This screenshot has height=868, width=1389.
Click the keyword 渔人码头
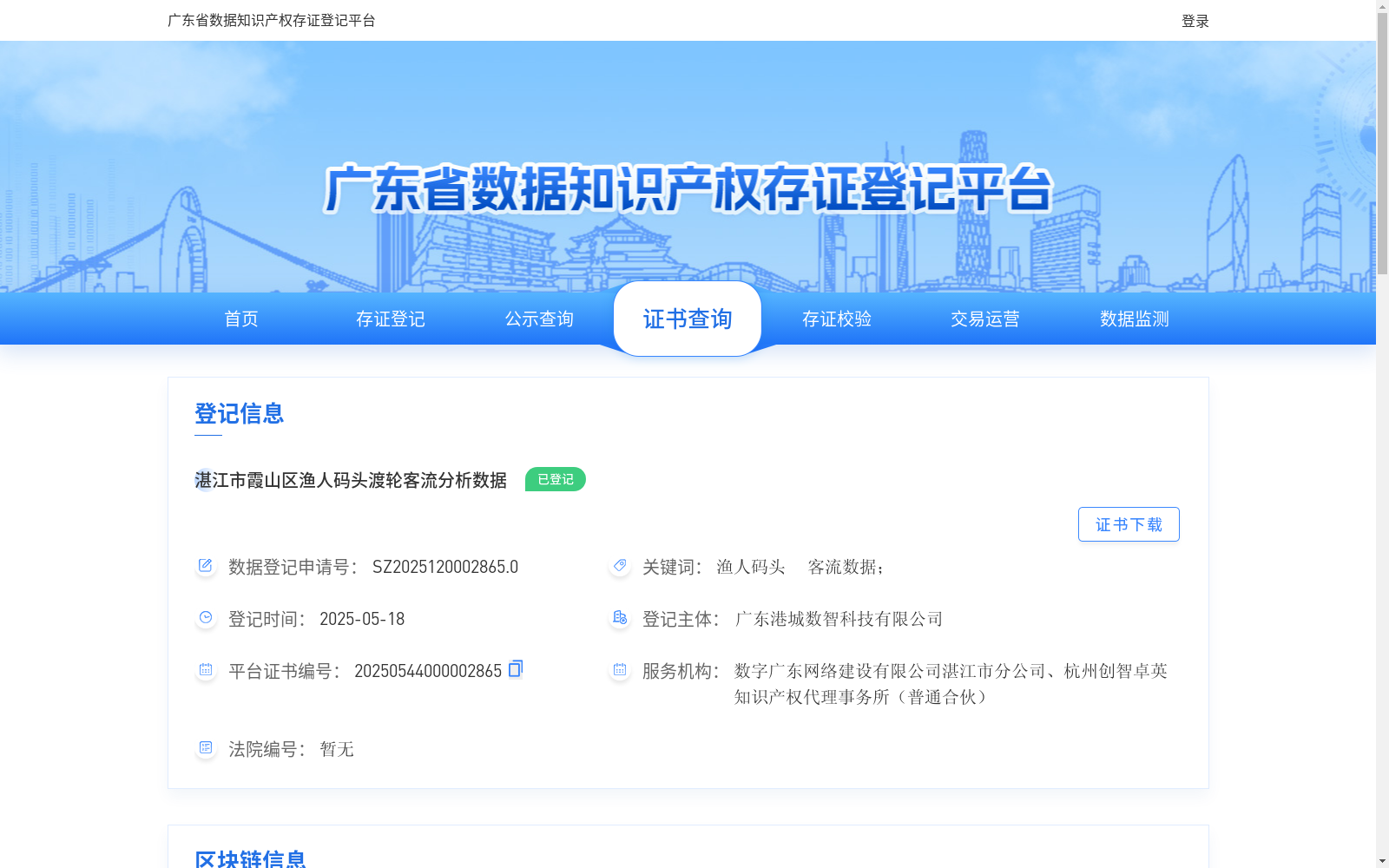click(751, 567)
